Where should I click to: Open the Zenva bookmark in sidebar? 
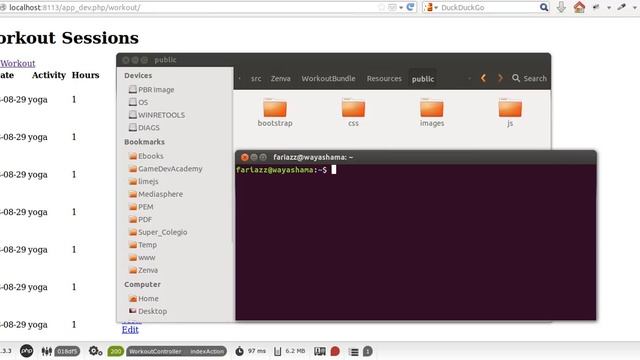click(x=143, y=270)
